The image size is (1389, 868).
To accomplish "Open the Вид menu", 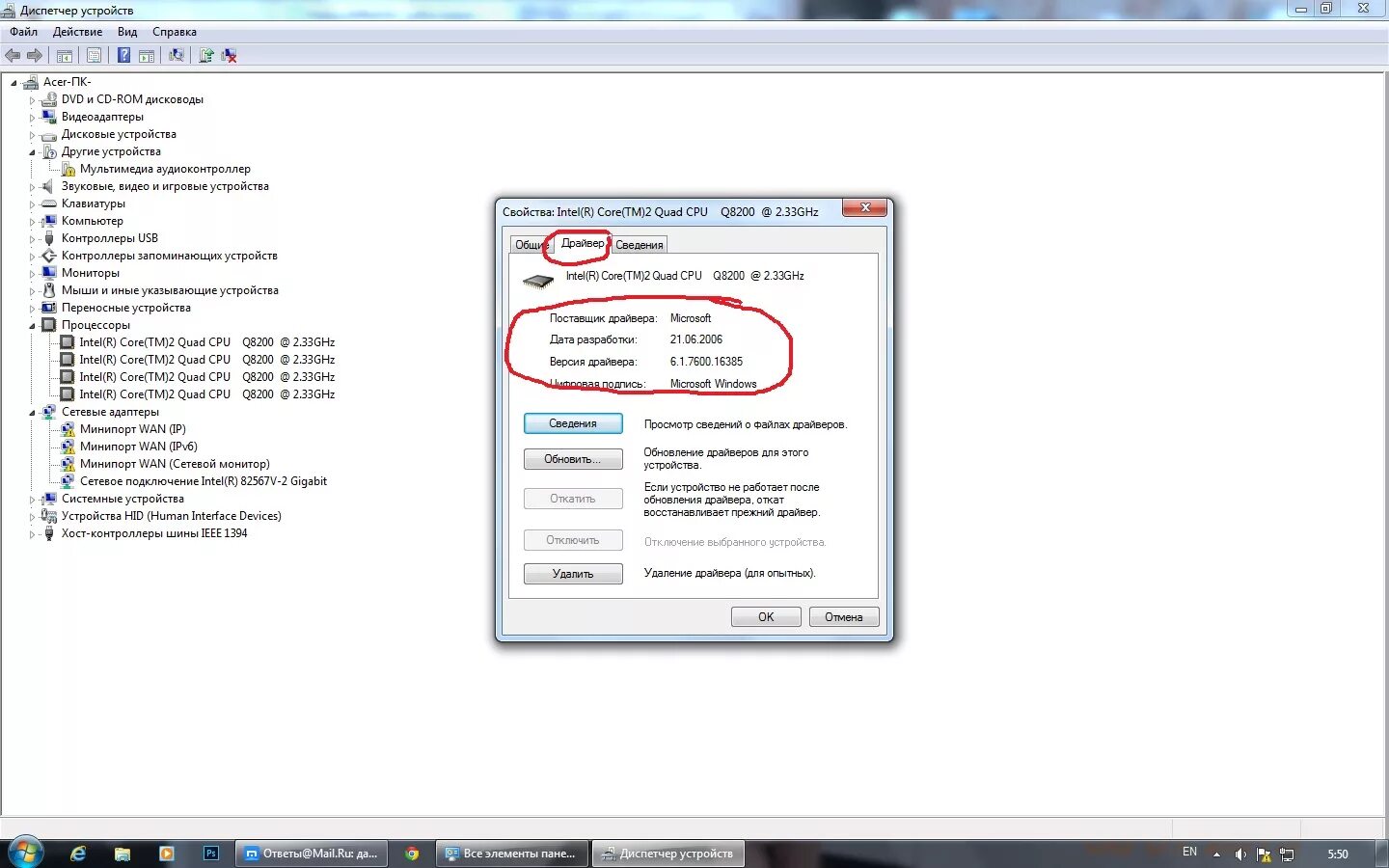I will [x=127, y=32].
